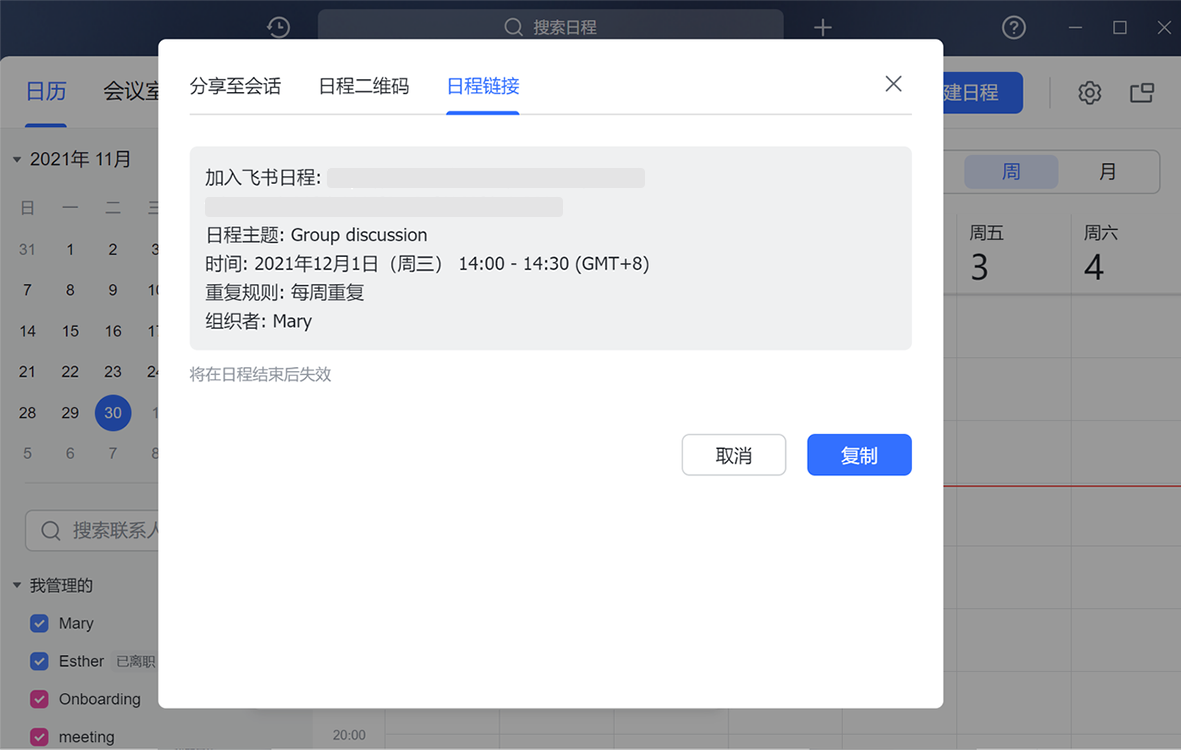Click the 将在日程结束后失效 notice

pyautogui.click(x=261, y=374)
